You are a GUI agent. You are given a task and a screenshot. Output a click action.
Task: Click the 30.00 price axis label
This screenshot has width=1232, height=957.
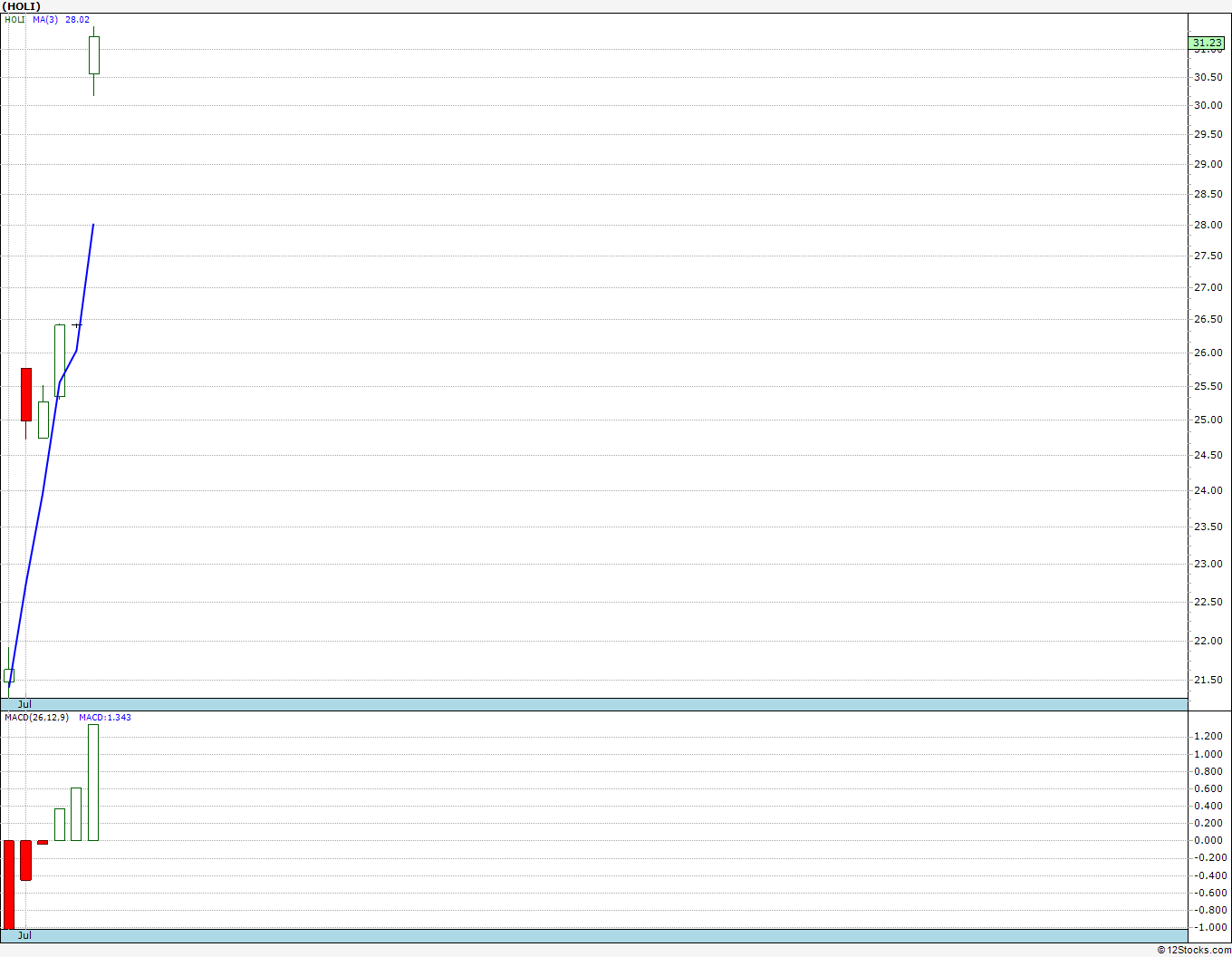tap(1208, 105)
